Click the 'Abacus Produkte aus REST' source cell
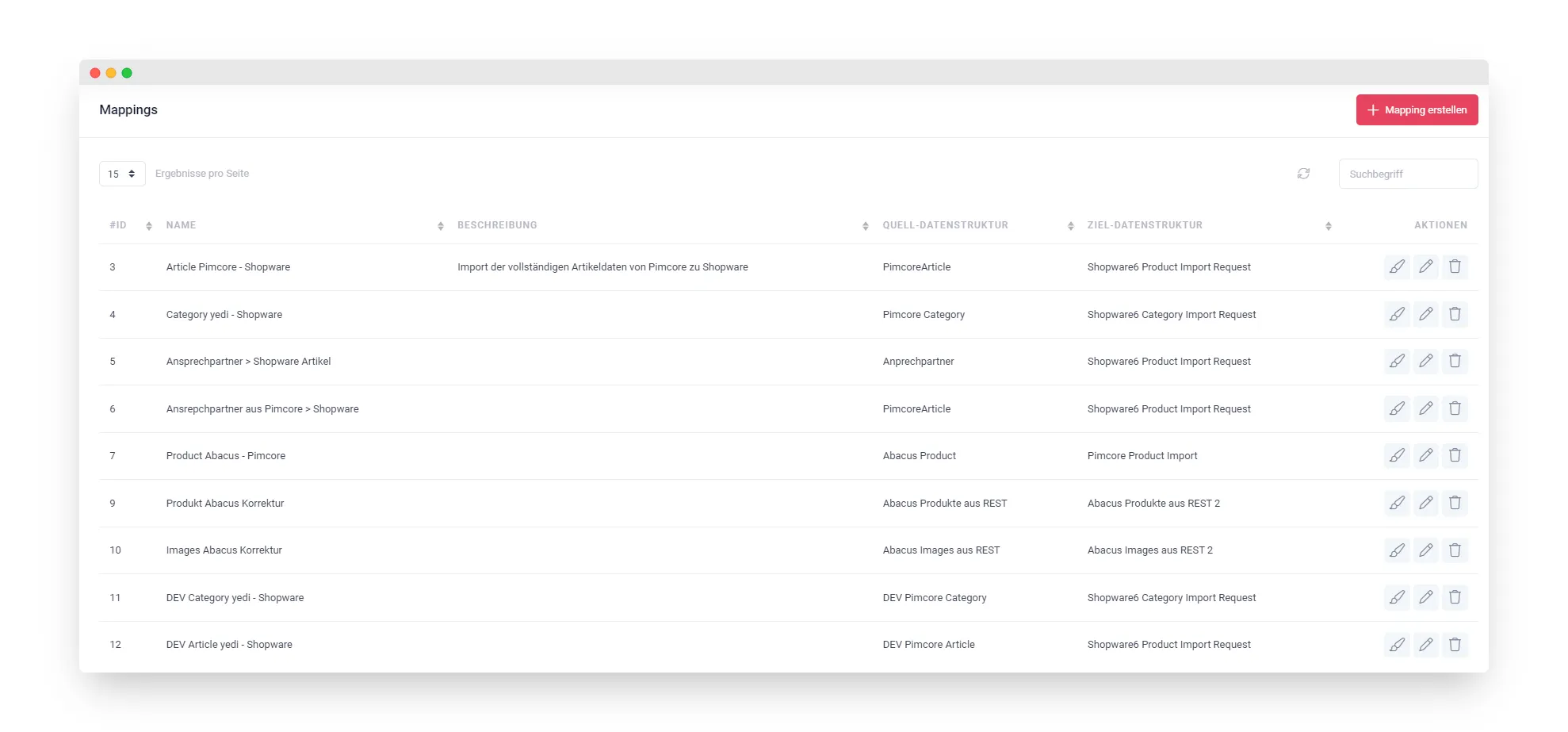 click(x=945, y=504)
